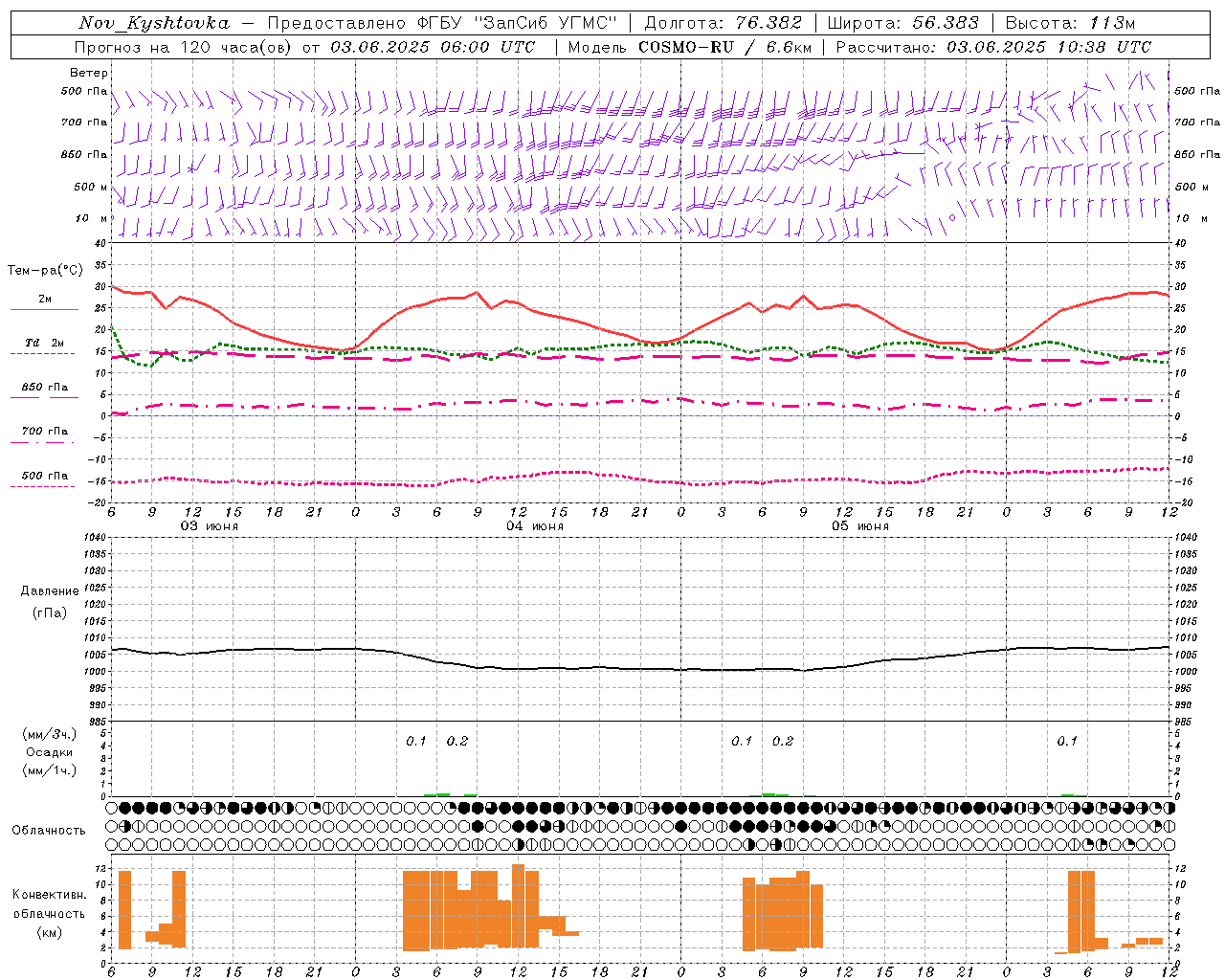1225x980 pixels.
Task: Click the station name Nov_Kyshtovka
Action: pos(154,23)
